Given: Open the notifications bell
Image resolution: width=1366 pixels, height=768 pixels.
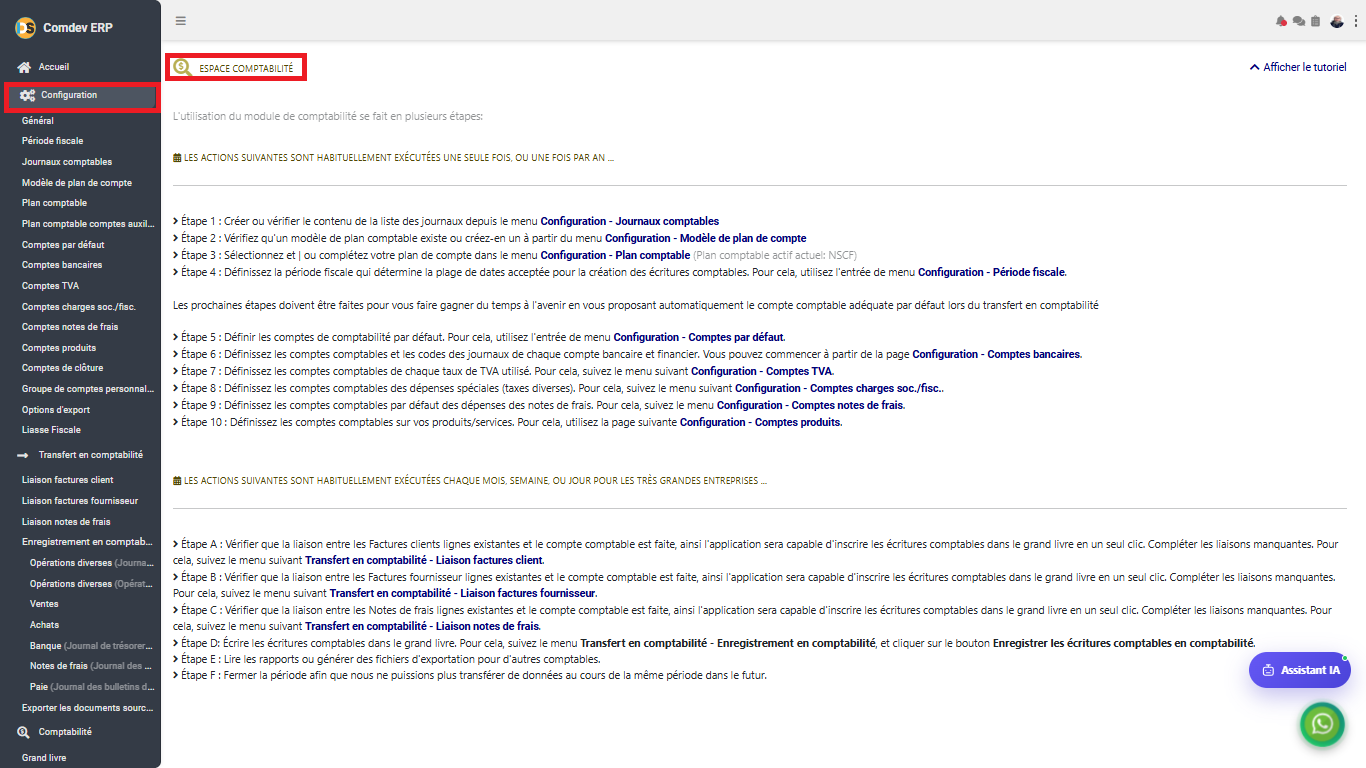Looking at the screenshot, I should pyautogui.click(x=1281, y=21).
